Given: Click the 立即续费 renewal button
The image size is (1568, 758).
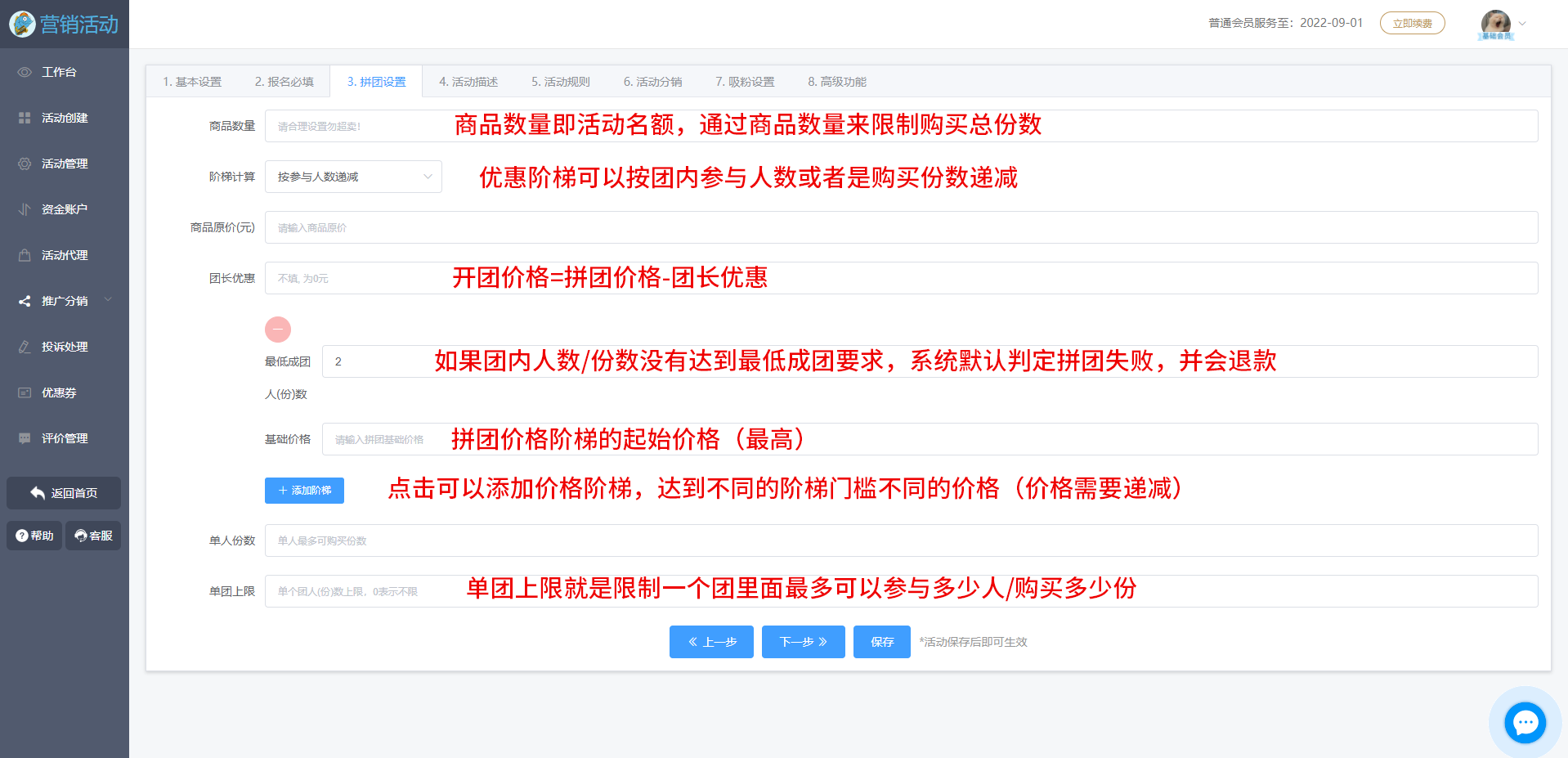Looking at the screenshot, I should pos(1412,24).
